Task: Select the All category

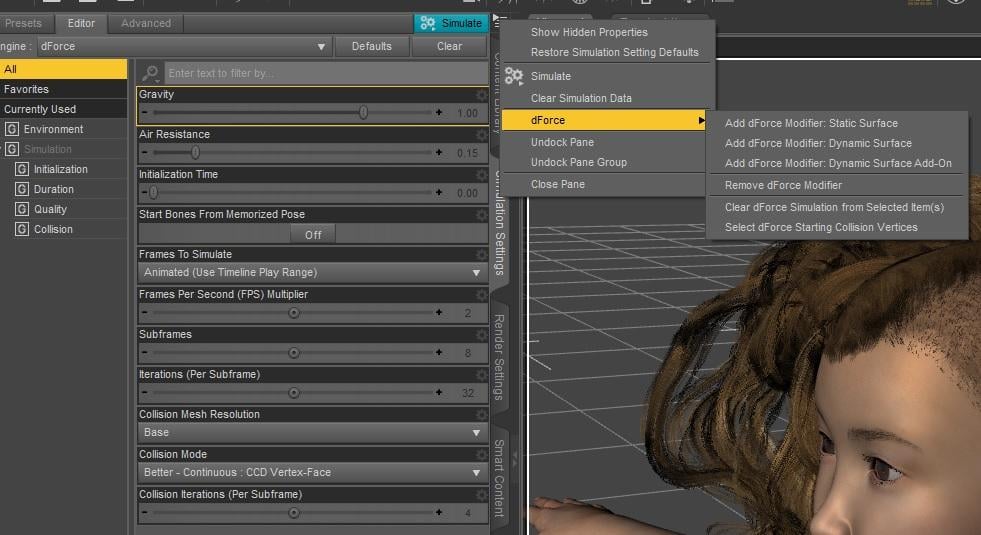Action: pos(63,69)
